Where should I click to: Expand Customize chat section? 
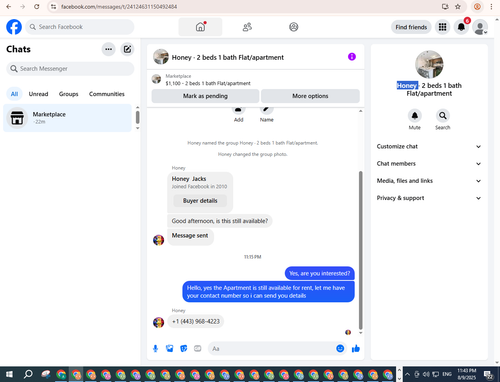tap(429, 146)
